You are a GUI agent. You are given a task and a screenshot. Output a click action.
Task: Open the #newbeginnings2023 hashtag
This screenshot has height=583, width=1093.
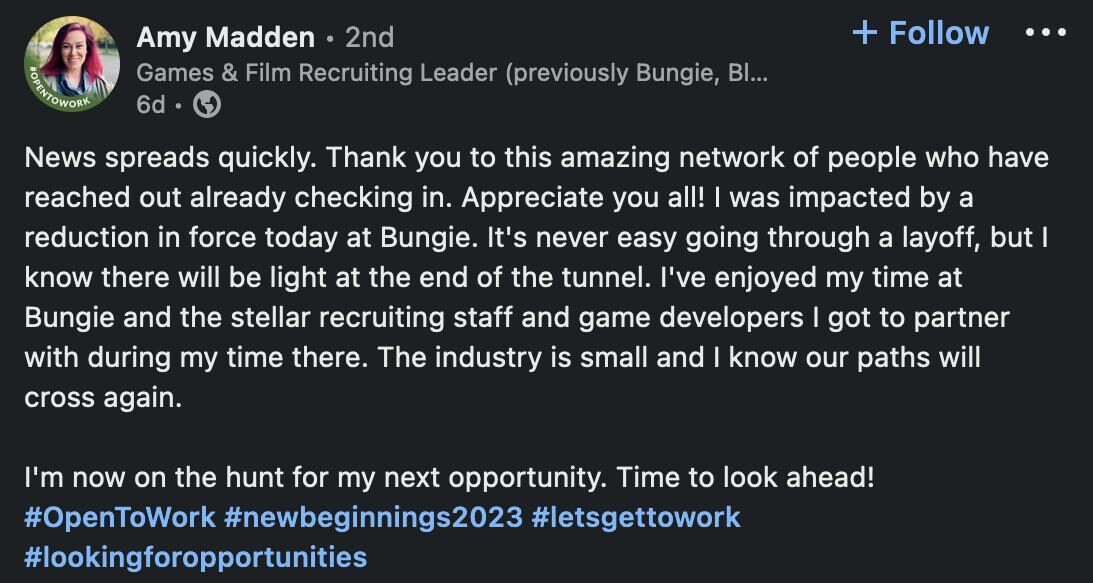(374, 517)
